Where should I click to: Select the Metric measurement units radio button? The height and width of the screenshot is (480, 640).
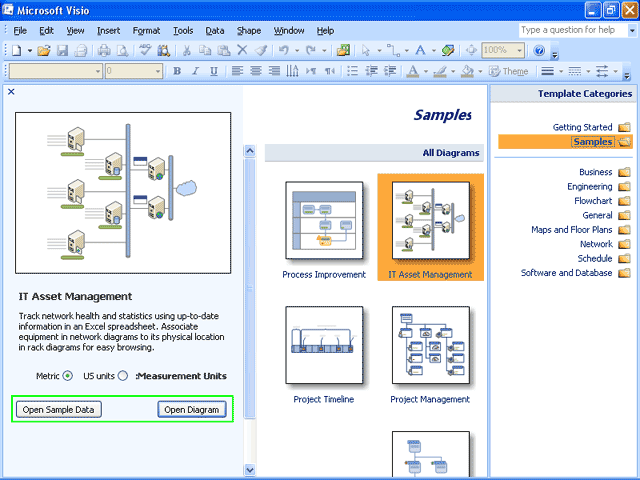tap(67, 376)
